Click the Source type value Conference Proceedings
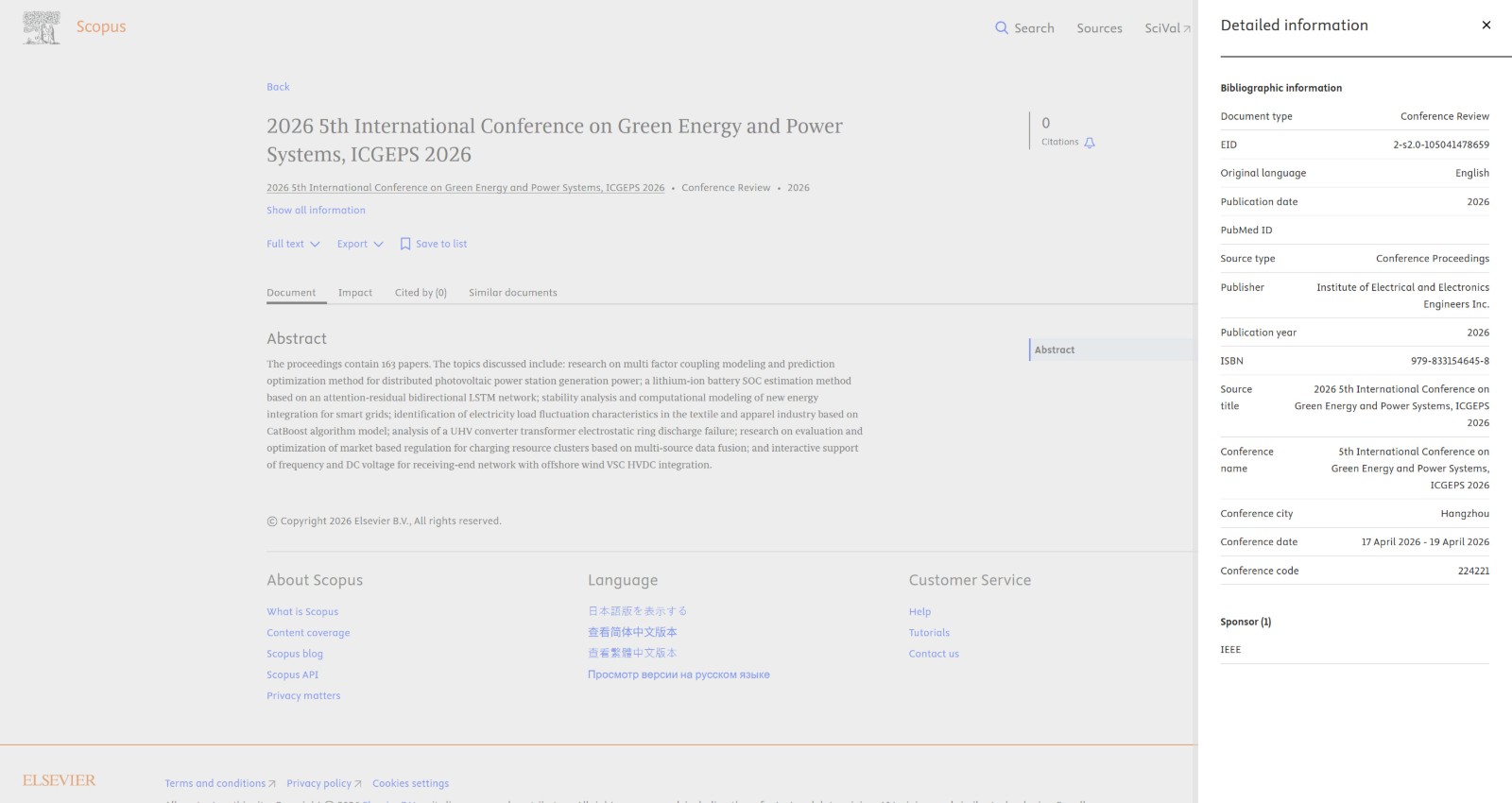1512x803 pixels. 1433,259
